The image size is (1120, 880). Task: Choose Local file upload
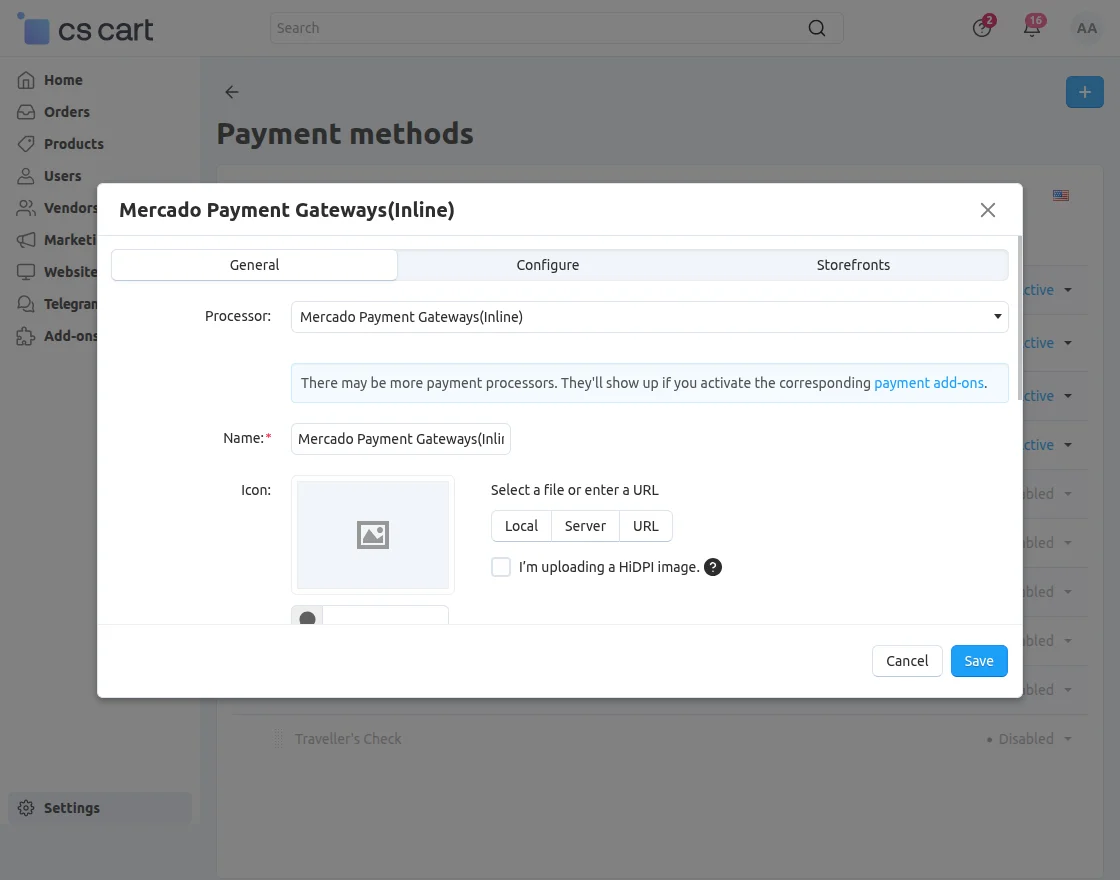[521, 526]
